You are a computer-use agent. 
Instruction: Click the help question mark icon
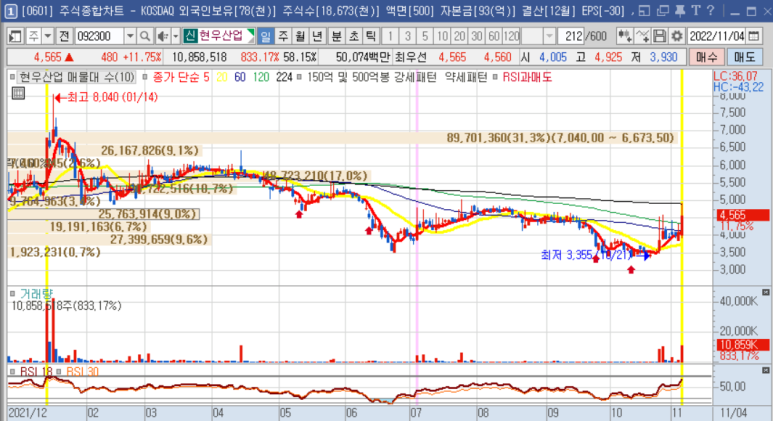pos(709,10)
